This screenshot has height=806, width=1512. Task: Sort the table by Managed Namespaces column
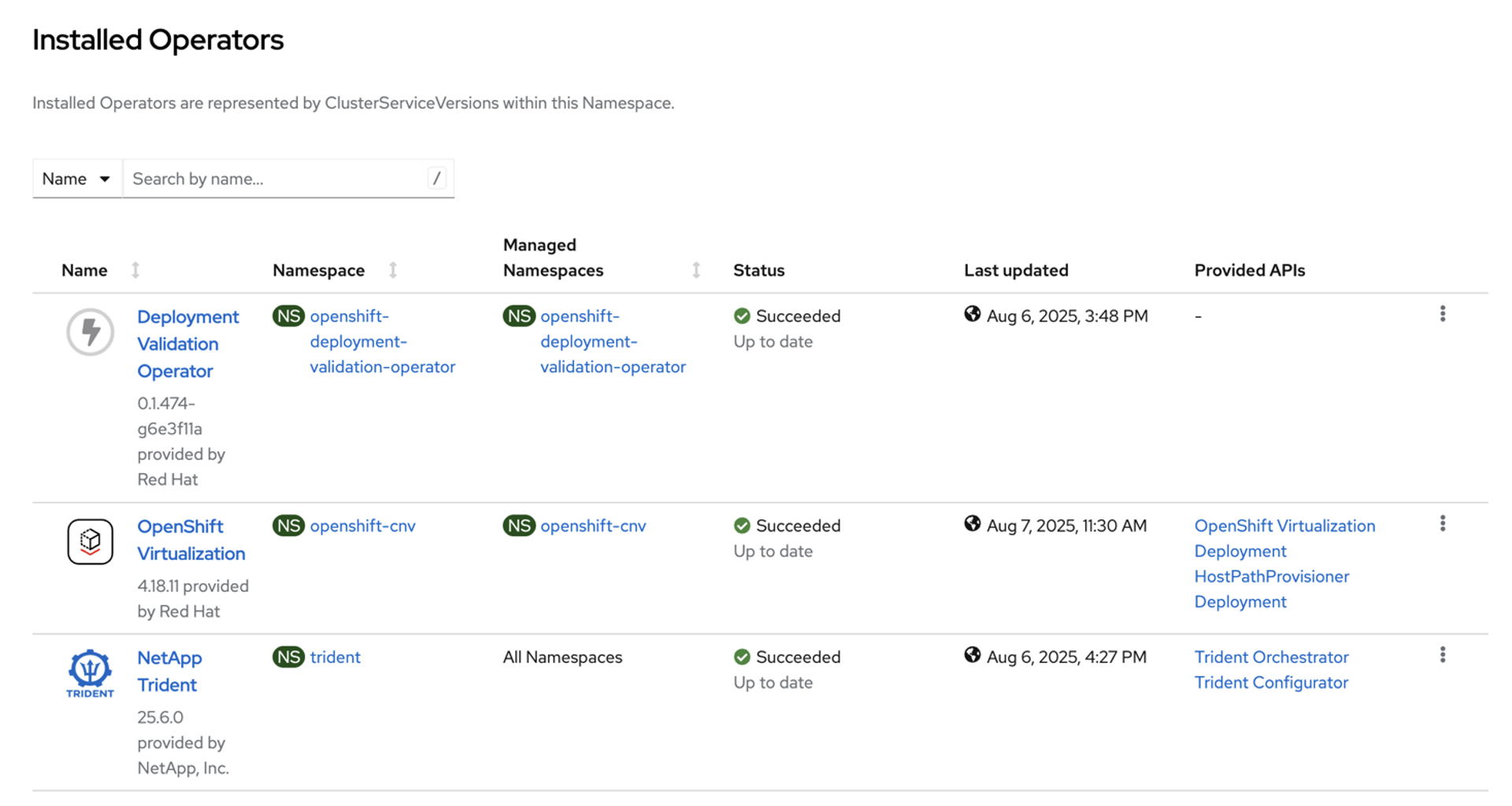695,270
